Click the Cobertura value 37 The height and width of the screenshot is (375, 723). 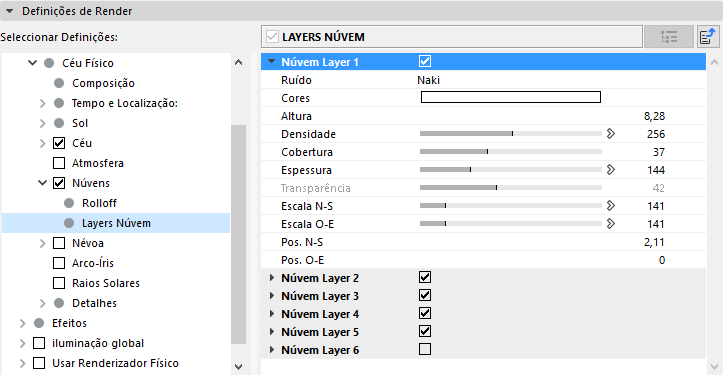click(x=659, y=152)
